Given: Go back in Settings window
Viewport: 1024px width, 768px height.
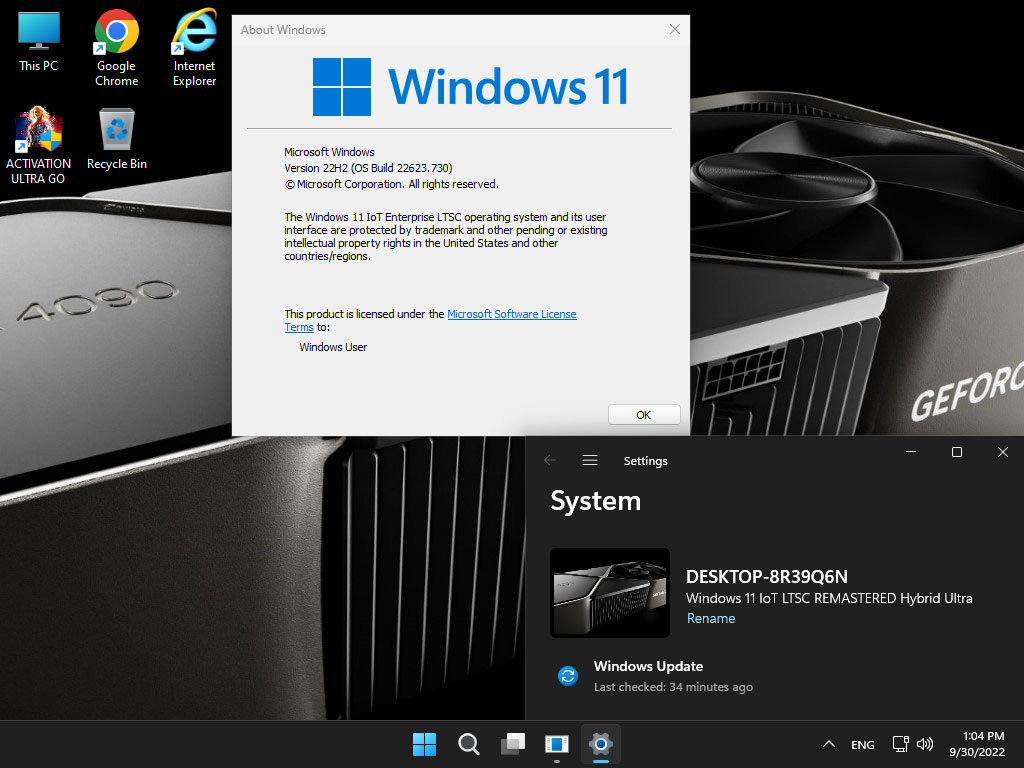Looking at the screenshot, I should pyautogui.click(x=550, y=460).
